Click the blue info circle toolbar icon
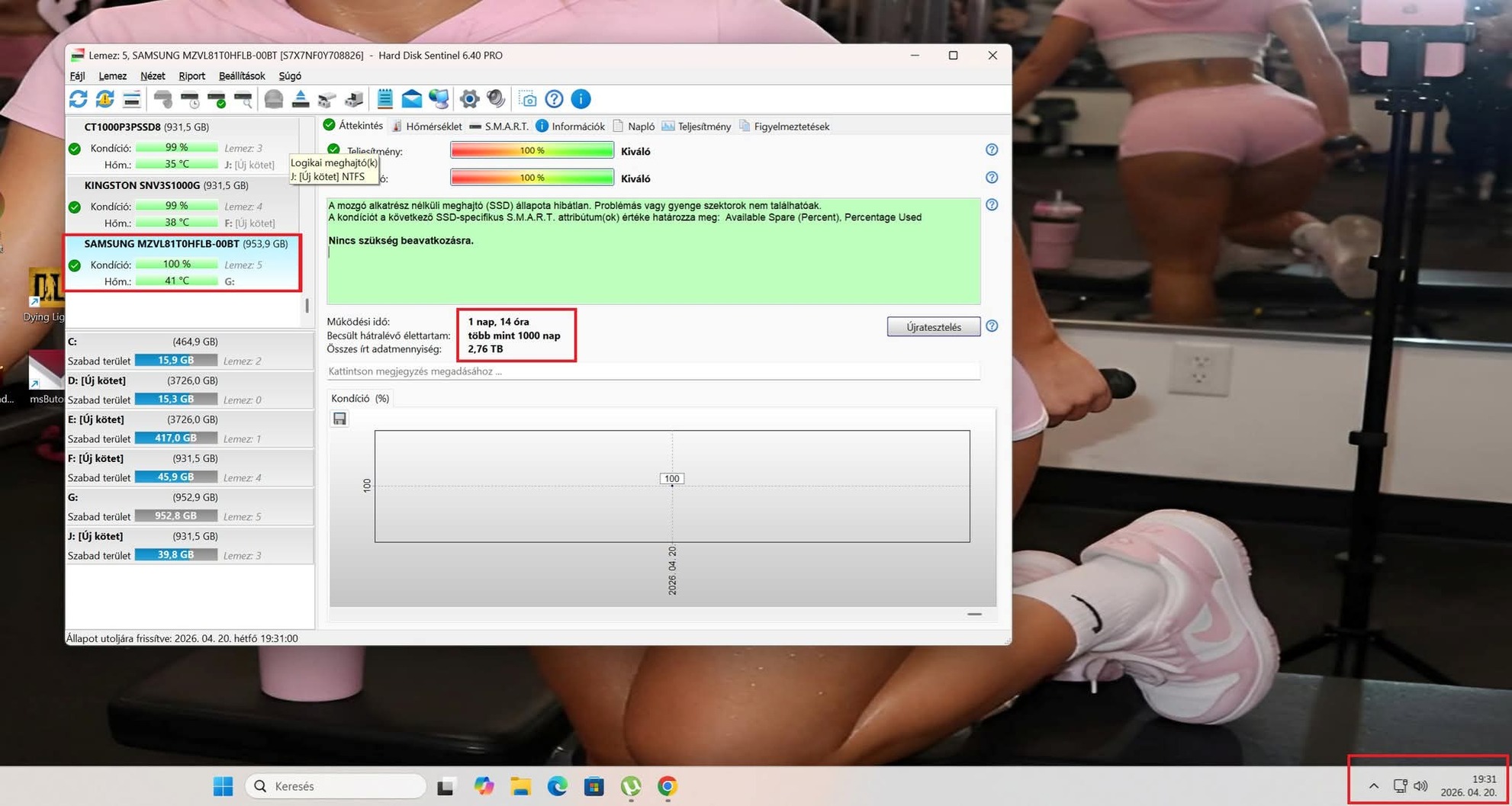The width and height of the screenshot is (1512, 806). point(581,99)
